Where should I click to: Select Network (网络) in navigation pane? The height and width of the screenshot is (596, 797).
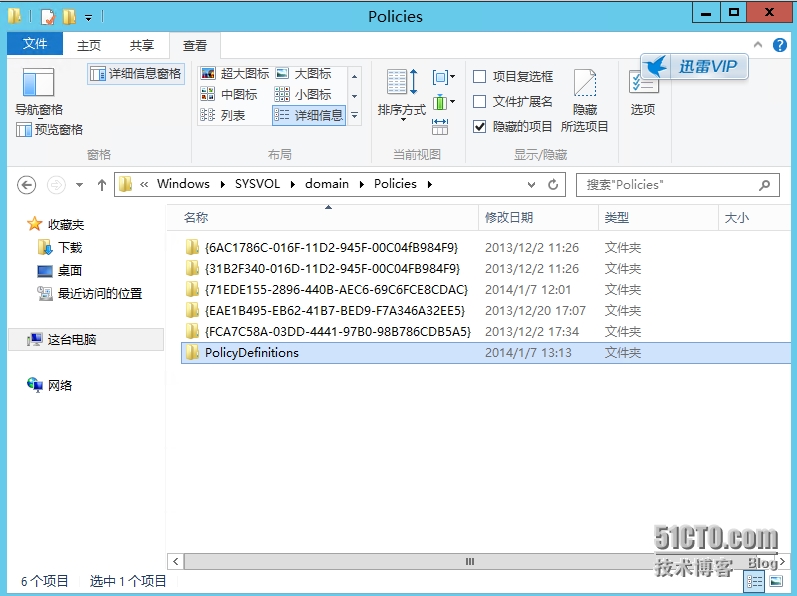[50, 385]
